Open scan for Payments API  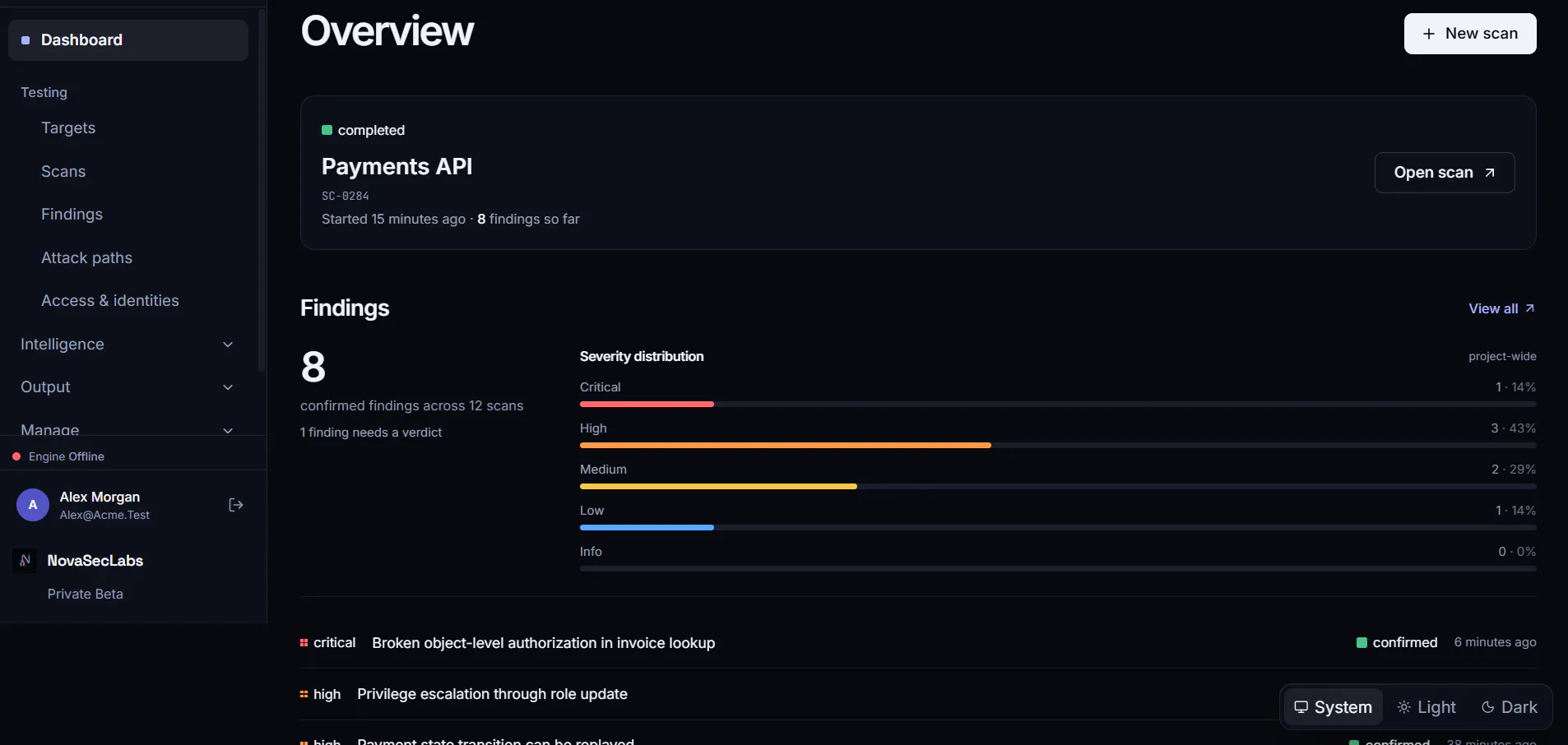coord(1445,173)
